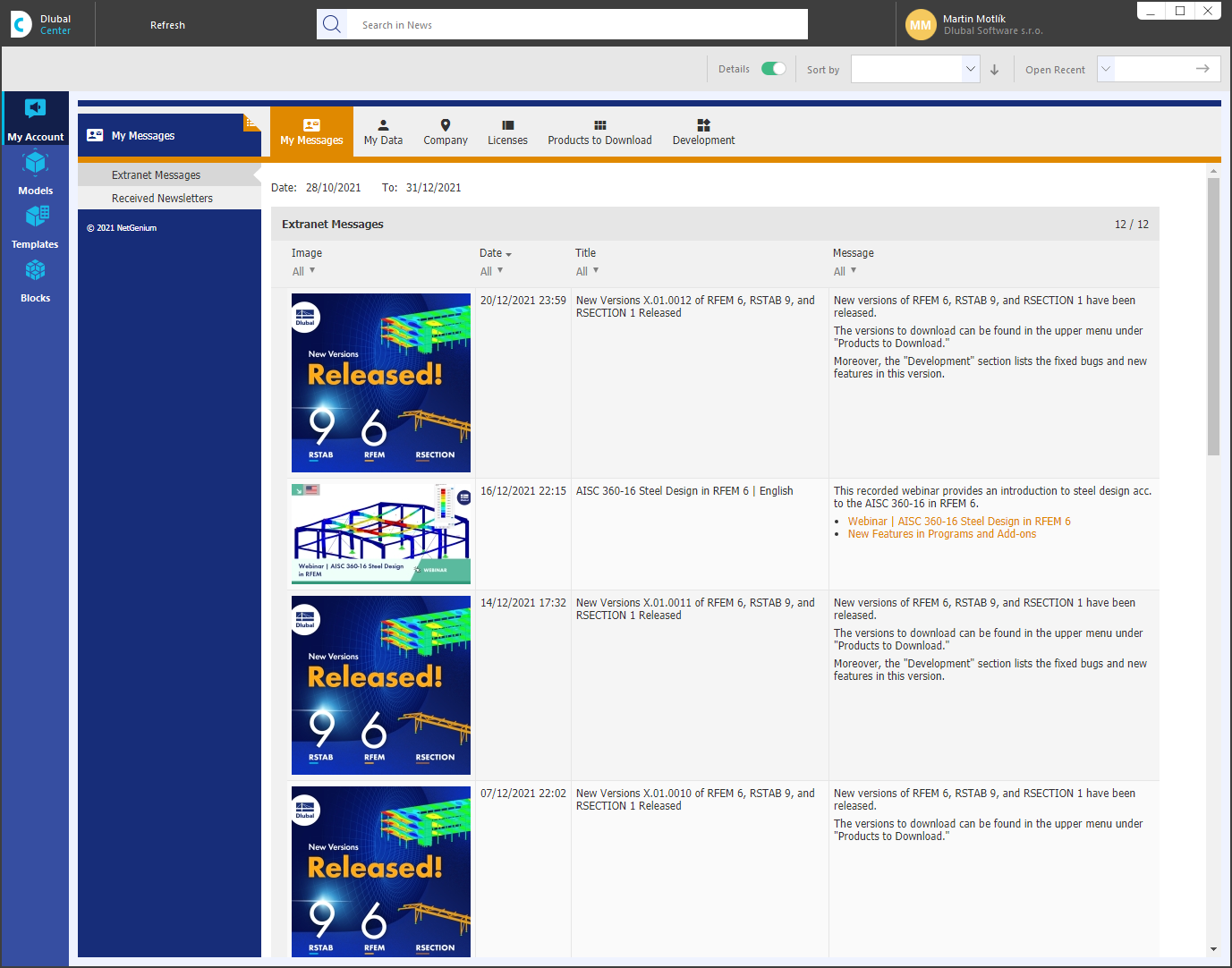1232x968 pixels.
Task: Open the Image column All filter
Action: coord(304,271)
